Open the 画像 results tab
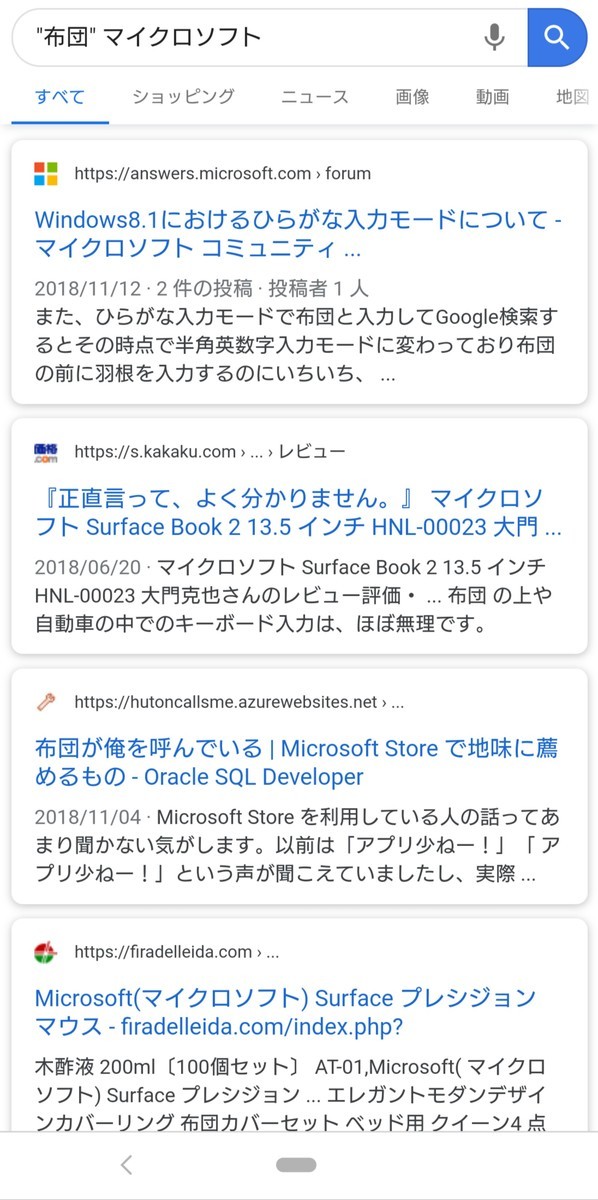 pyautogui.click(x=411, y=97)
